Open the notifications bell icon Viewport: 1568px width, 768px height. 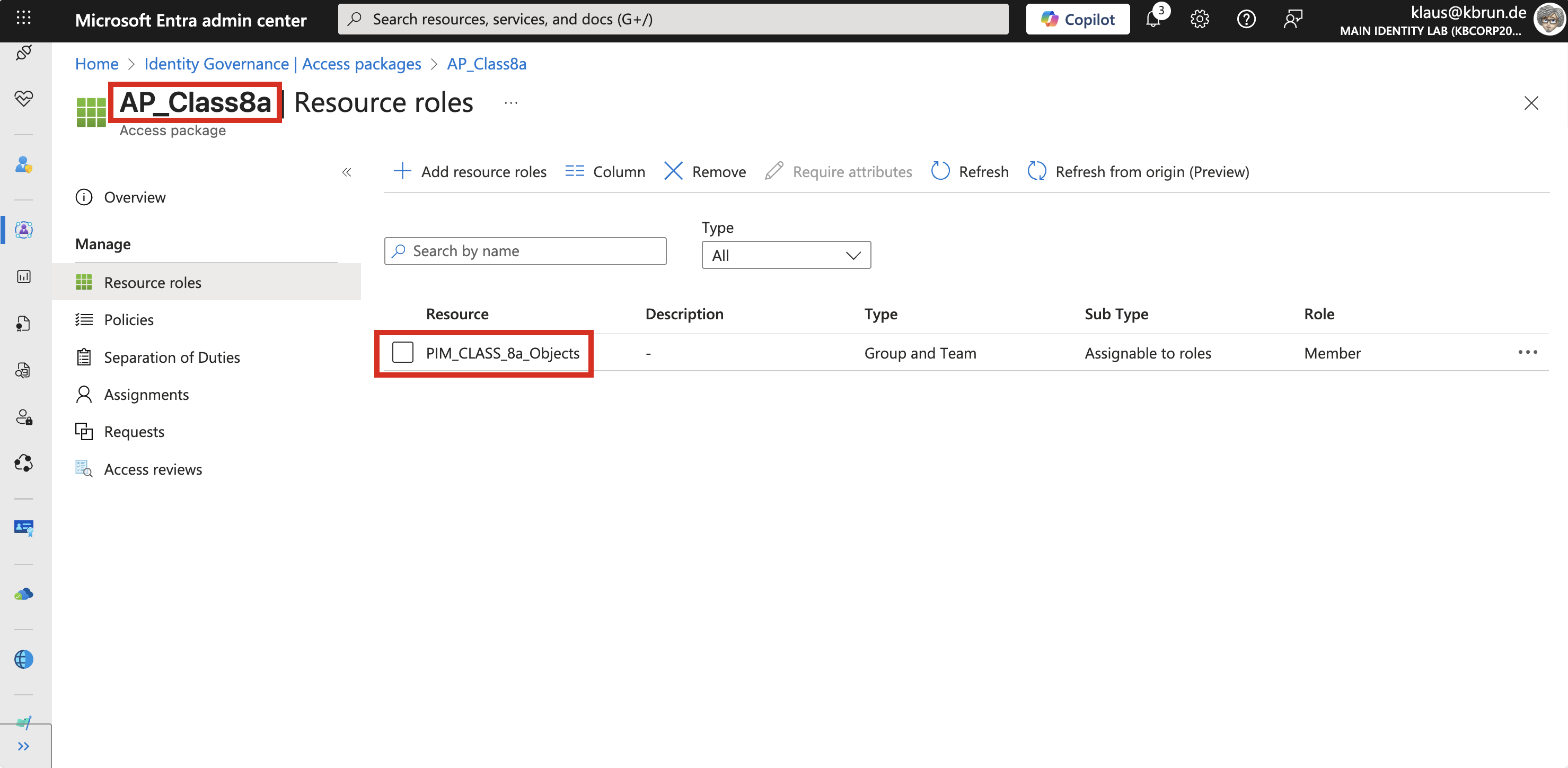click(1153, 20)
